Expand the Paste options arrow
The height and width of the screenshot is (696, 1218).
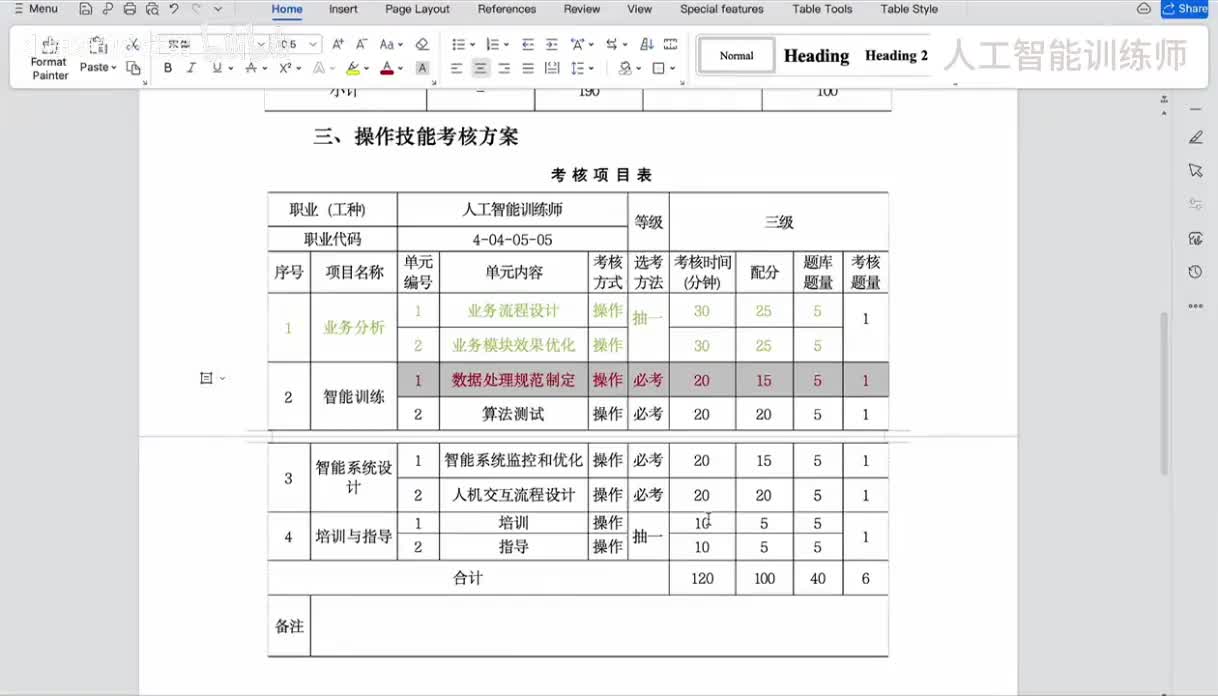coord(114,68)
